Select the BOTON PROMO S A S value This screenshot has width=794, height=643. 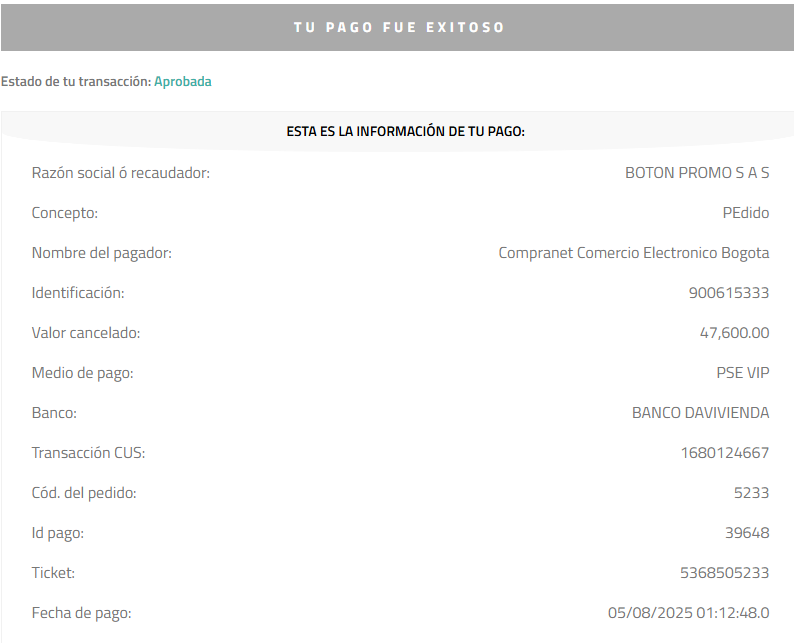coord(697,173)
